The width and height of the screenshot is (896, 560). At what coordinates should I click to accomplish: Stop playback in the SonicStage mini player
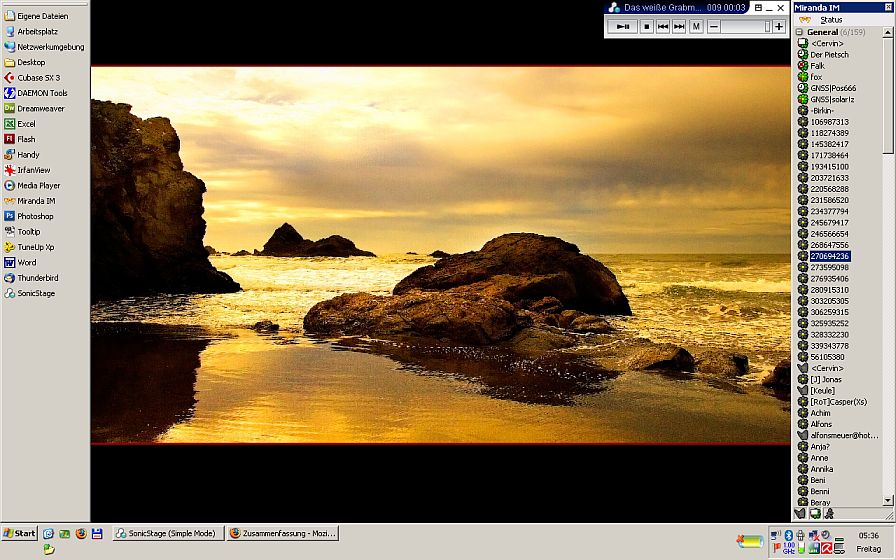[646, 27]
